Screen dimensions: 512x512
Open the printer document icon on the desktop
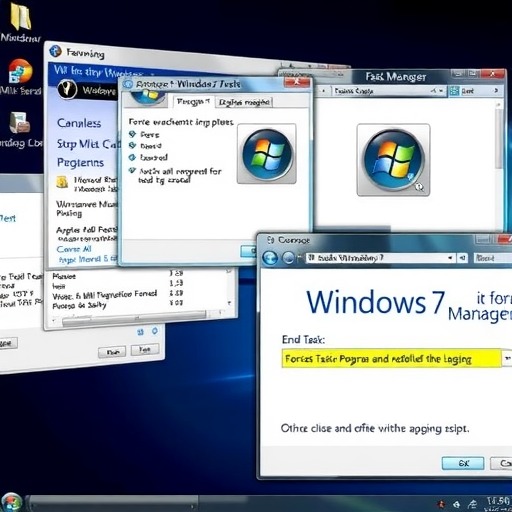click(x=20, y=123)
